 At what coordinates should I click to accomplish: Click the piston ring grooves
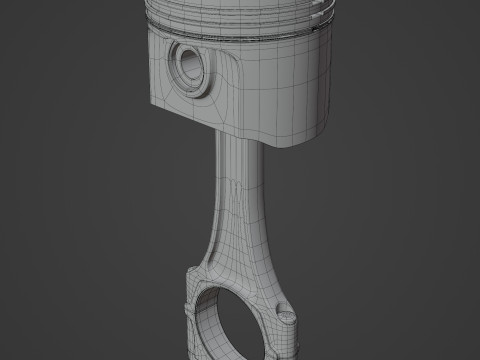tap(240, 21)
